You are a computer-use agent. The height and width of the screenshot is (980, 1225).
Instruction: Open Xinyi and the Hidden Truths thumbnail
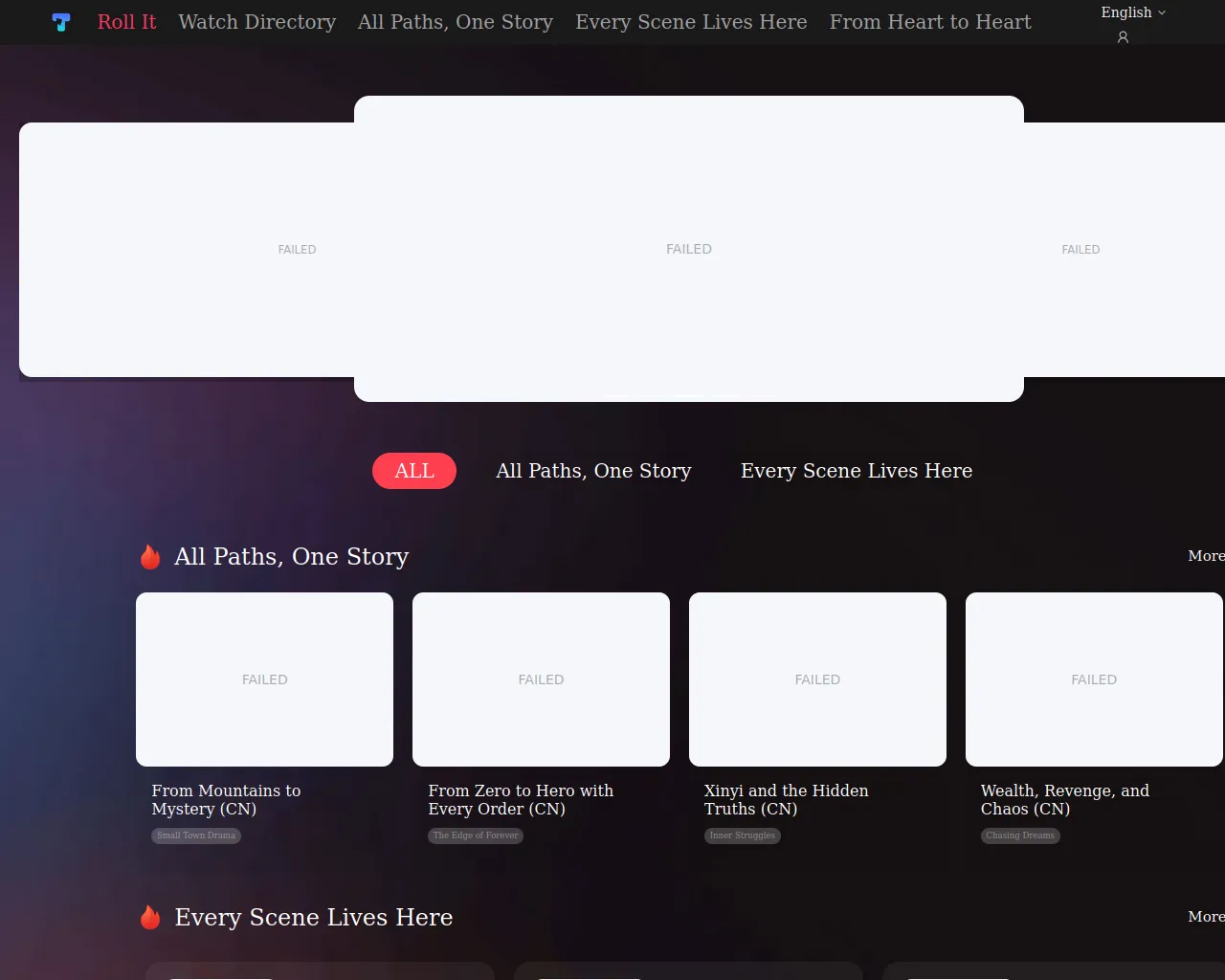coord(817,679)
